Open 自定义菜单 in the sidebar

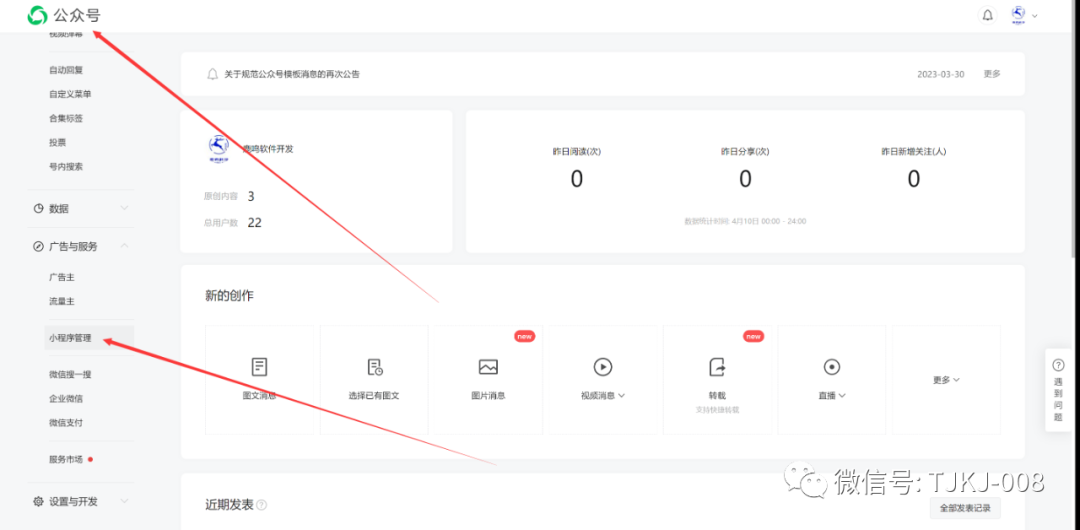pos(70,94)
